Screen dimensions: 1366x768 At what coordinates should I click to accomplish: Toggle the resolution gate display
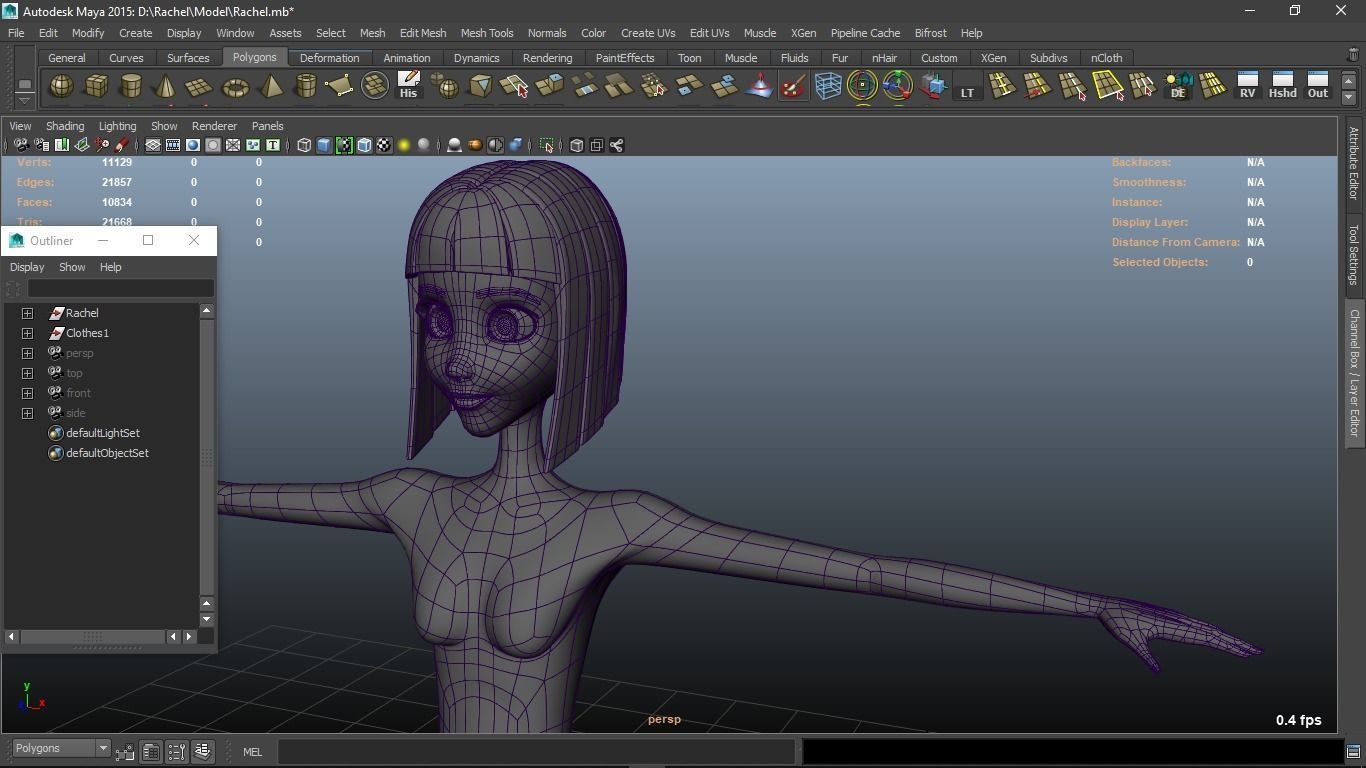193,146
